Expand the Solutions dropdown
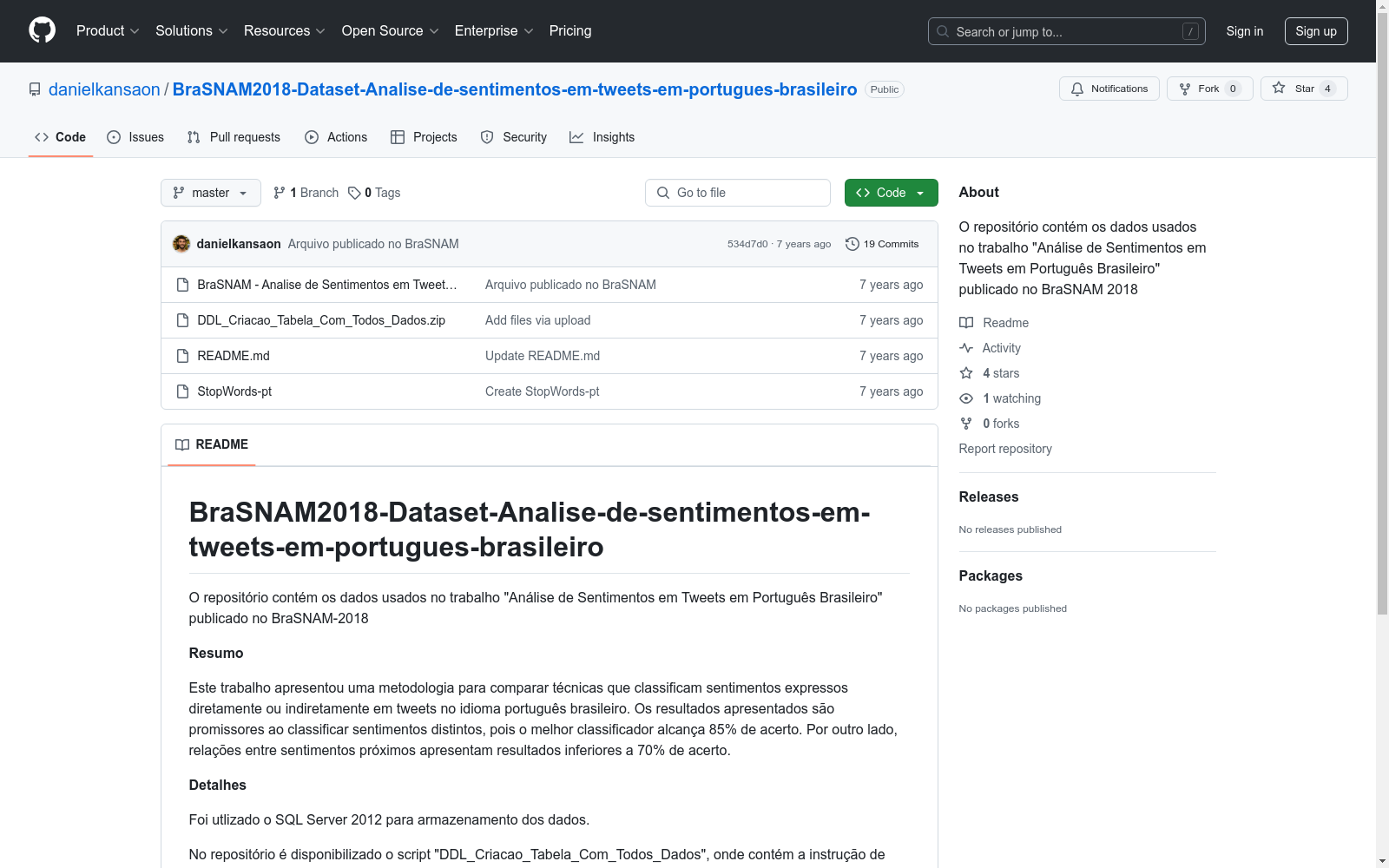 [x=192, y=31]
